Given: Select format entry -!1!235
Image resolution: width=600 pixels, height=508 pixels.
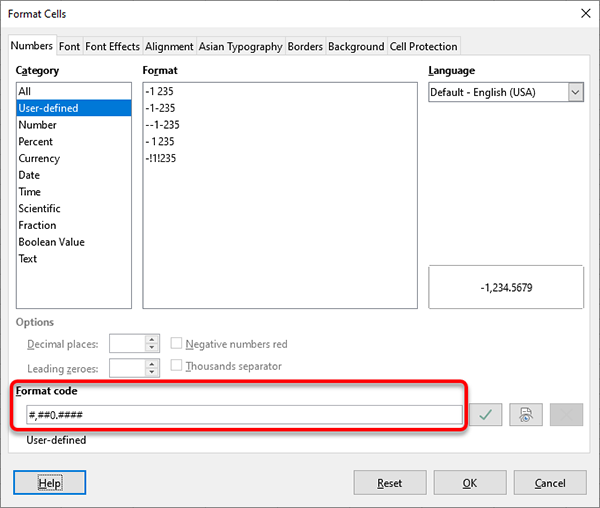Looking at the screenshot, I should point(280,158).
